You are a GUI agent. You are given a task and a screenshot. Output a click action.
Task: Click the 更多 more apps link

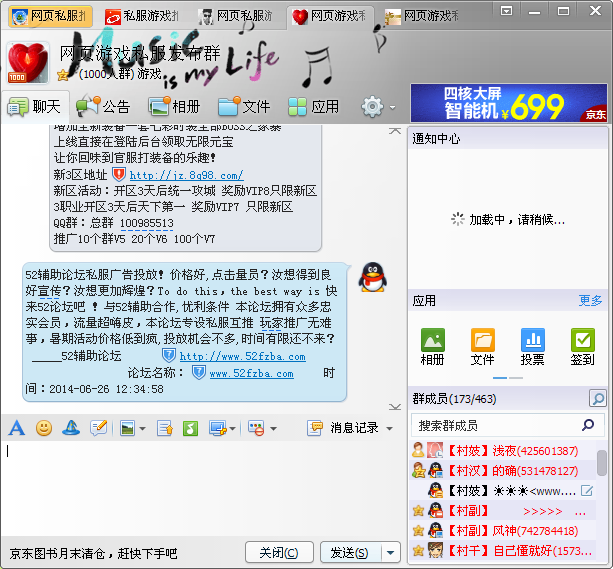pos(590,300)
